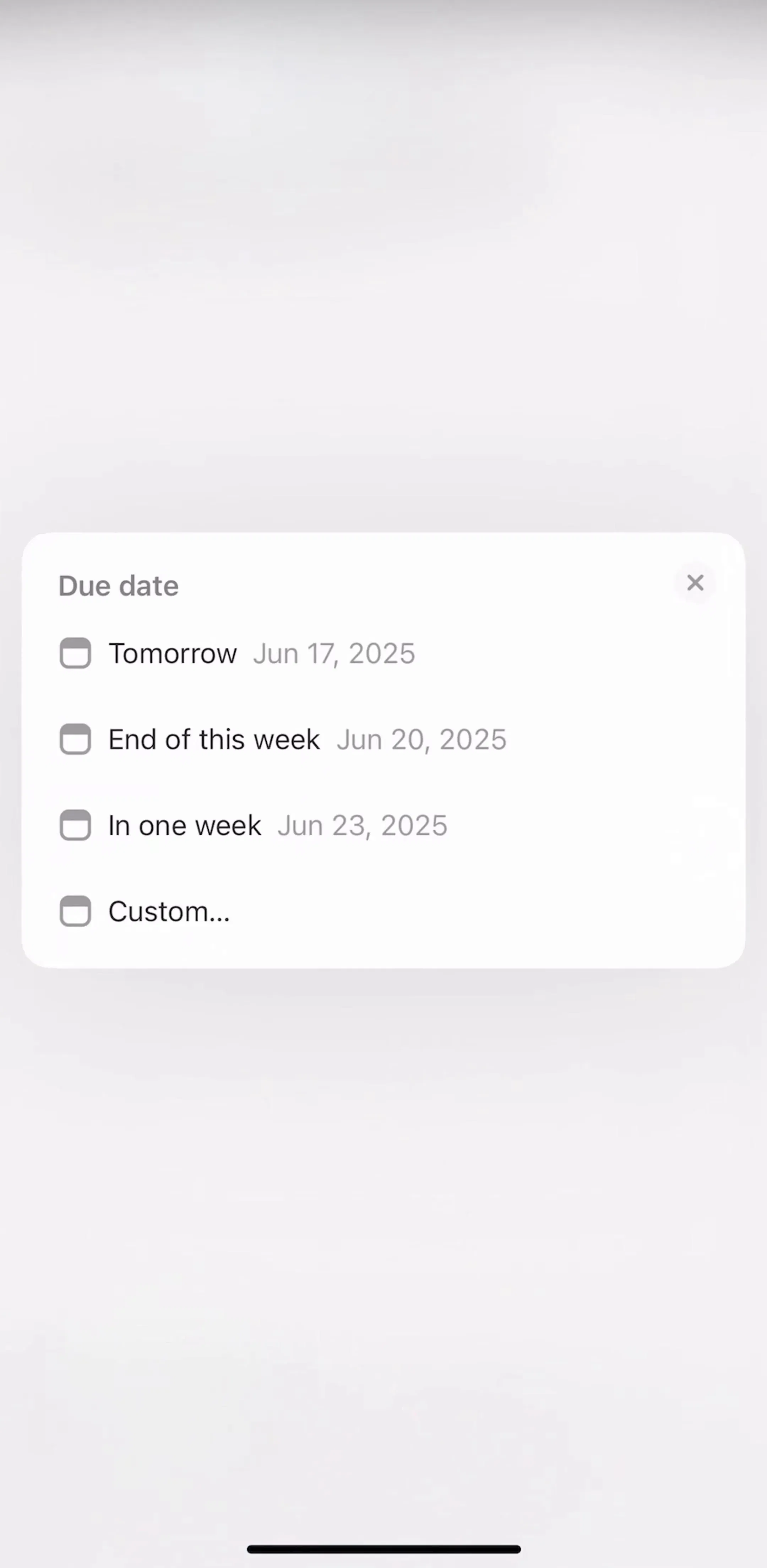Screen dimensions: 767x1568
Task: Click the Jun 20, 2025 date text
Action: point(421,739)
